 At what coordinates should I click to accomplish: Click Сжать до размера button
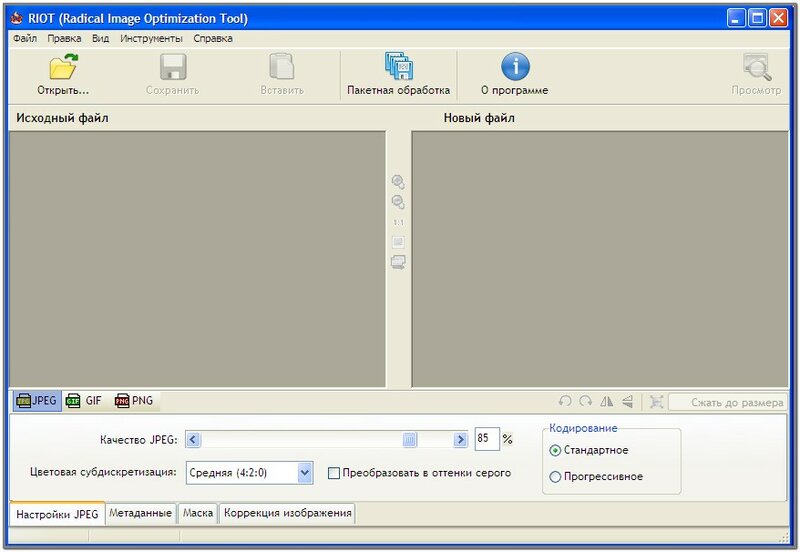click(728, 402)
